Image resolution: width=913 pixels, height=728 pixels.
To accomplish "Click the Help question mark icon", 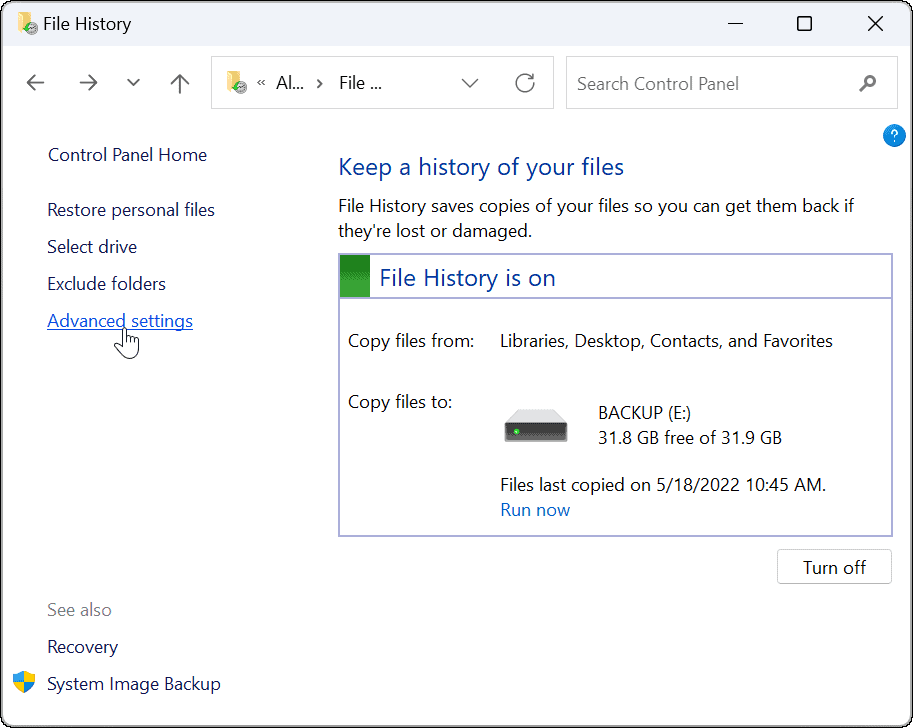I will coord(893,135).
